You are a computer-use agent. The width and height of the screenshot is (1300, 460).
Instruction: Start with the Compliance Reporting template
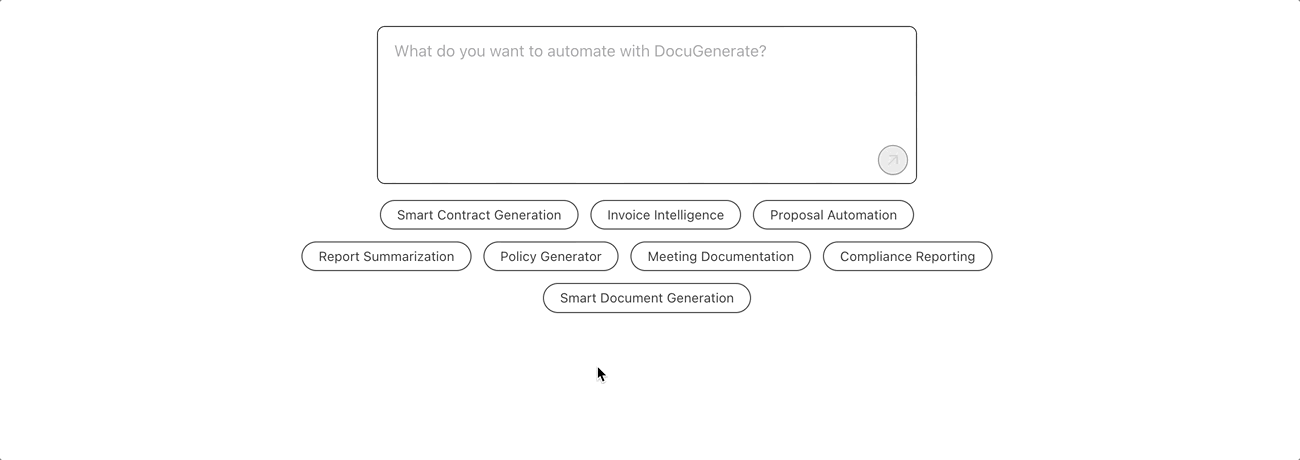pos(907,257)
